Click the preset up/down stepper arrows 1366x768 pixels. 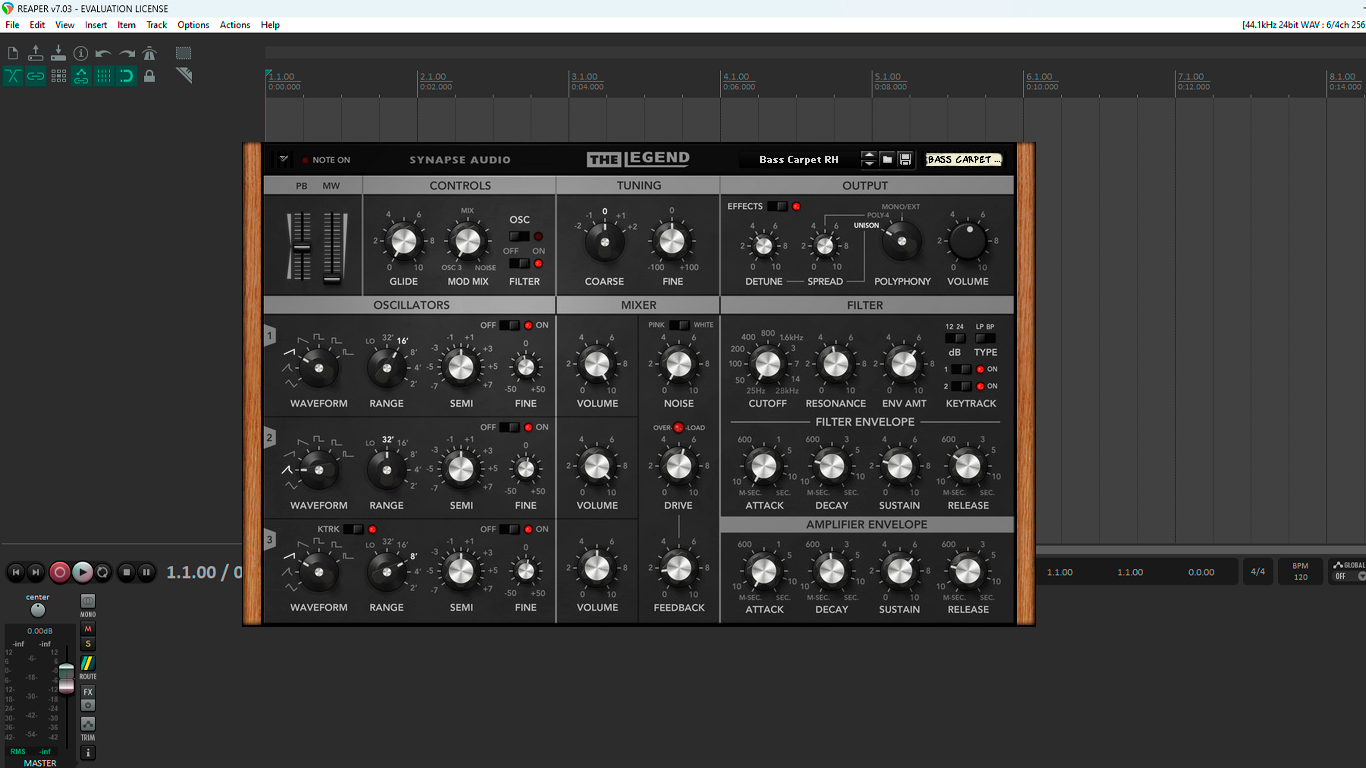pyautogui.click(x=869, y=159)
